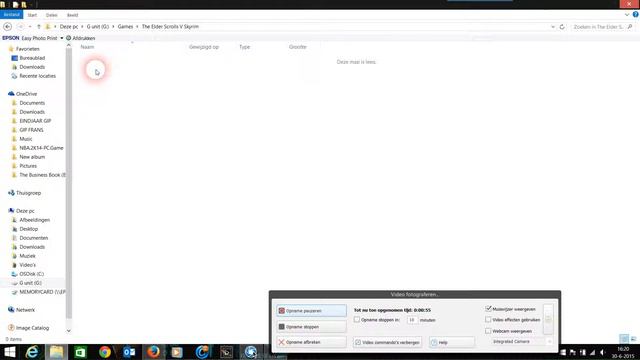The height and width of the screenshot is (360, 640).
Task: Click Video commando's verbergen button
Action: tap(387, 342)
